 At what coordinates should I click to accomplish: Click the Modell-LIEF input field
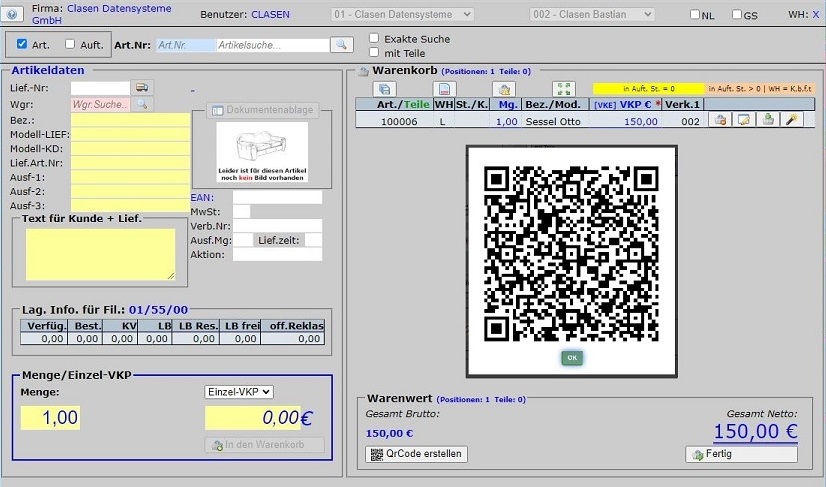130,134
